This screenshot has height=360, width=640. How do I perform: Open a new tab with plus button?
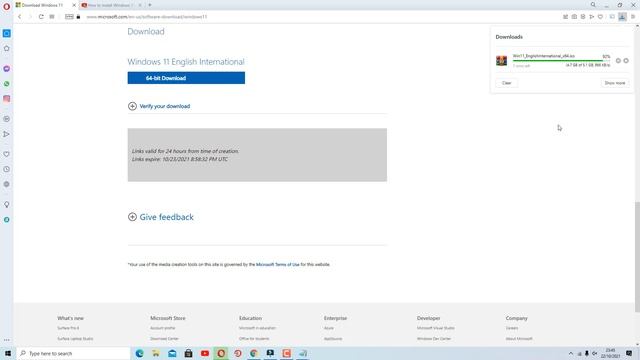tap(150, 5)
